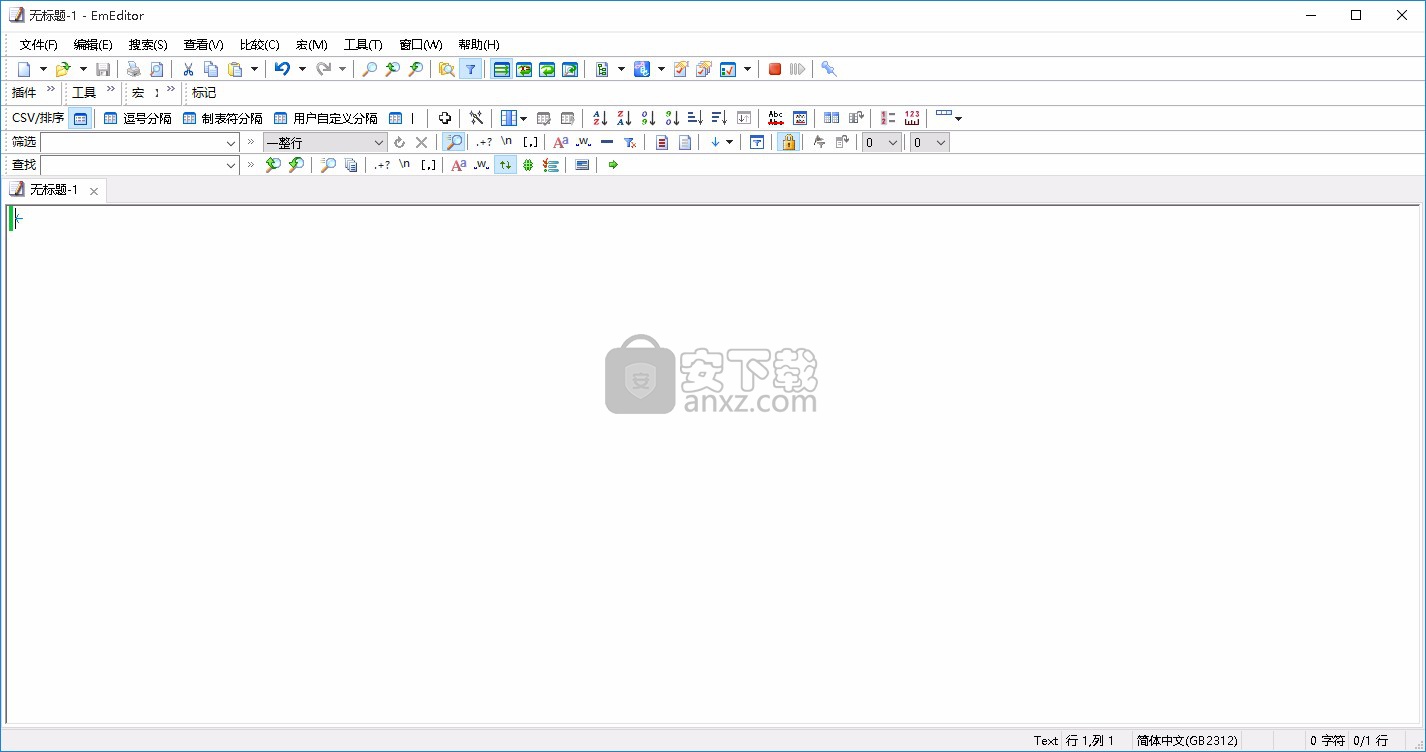Click the 用户自定义分隔 button
1426x752 pixels.
pyautogui.click(x=326, y=118)
